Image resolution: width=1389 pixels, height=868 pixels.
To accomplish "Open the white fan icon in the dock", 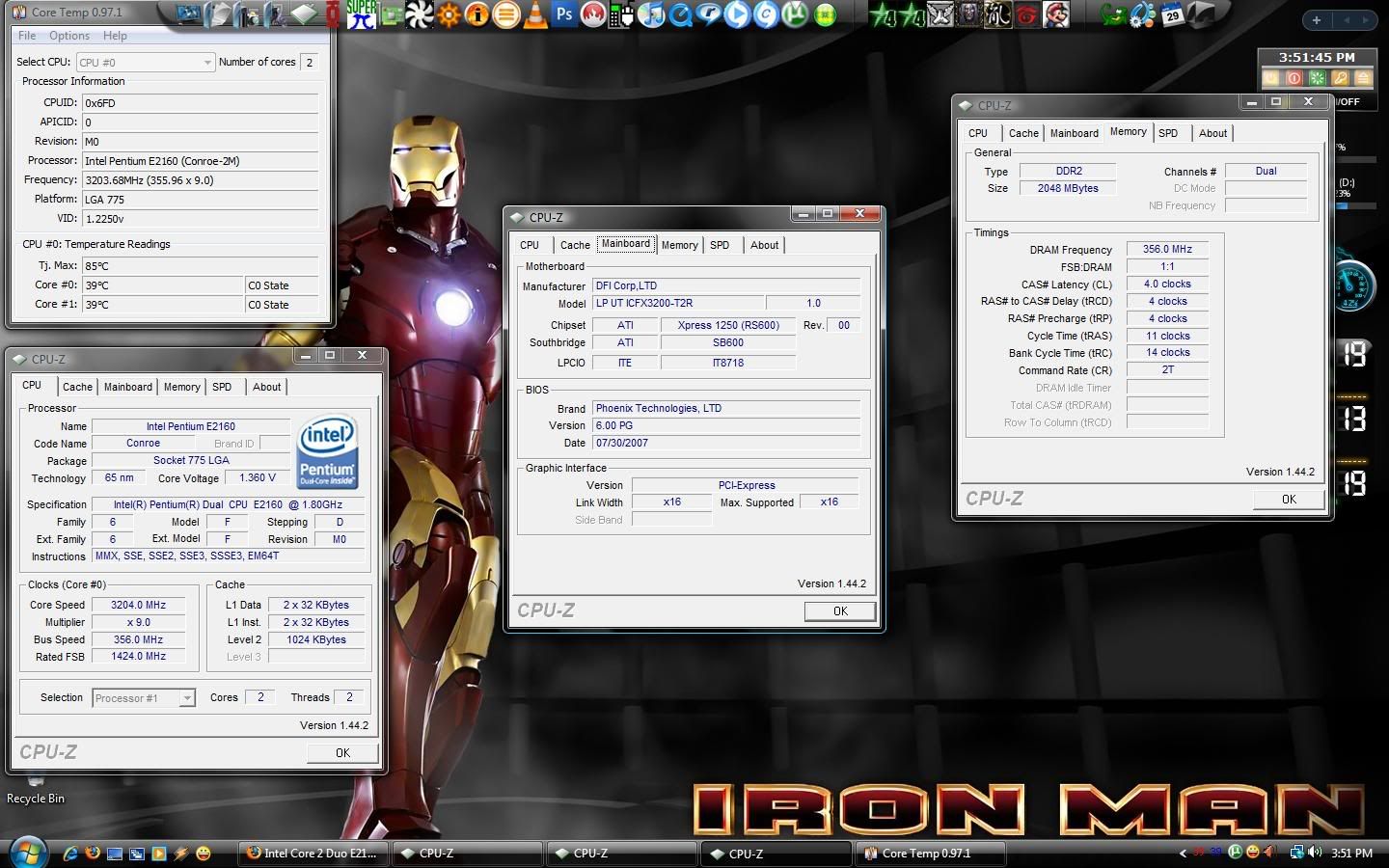I will coord(420,14).
